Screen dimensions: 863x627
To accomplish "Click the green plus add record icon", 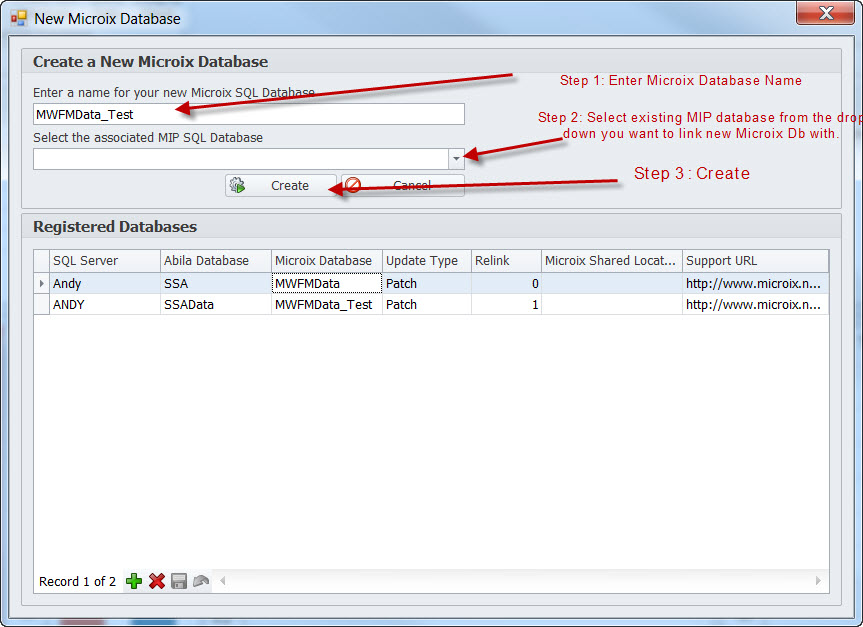I will (134, 581).
